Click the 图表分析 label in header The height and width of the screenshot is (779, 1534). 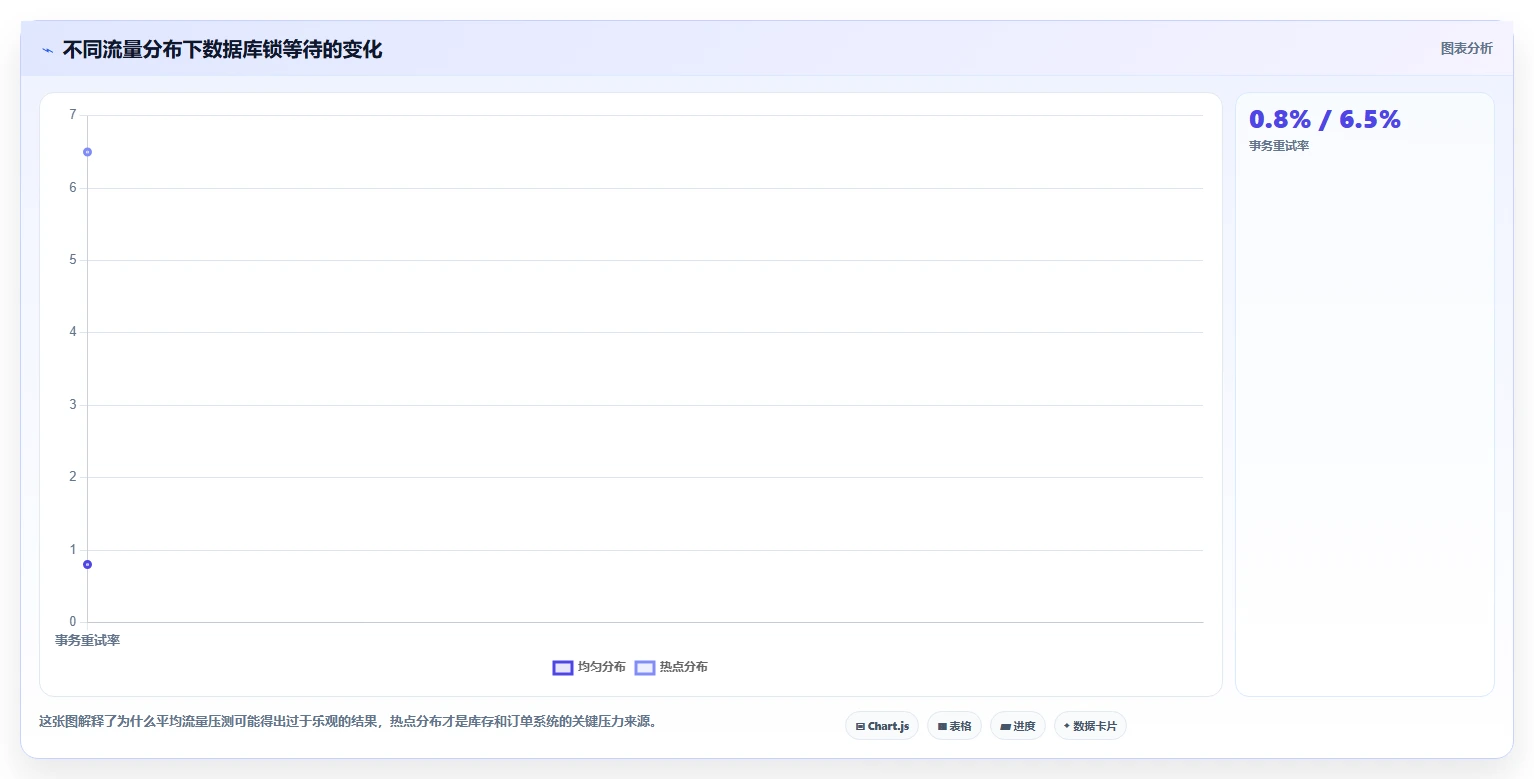[1466, 49]
